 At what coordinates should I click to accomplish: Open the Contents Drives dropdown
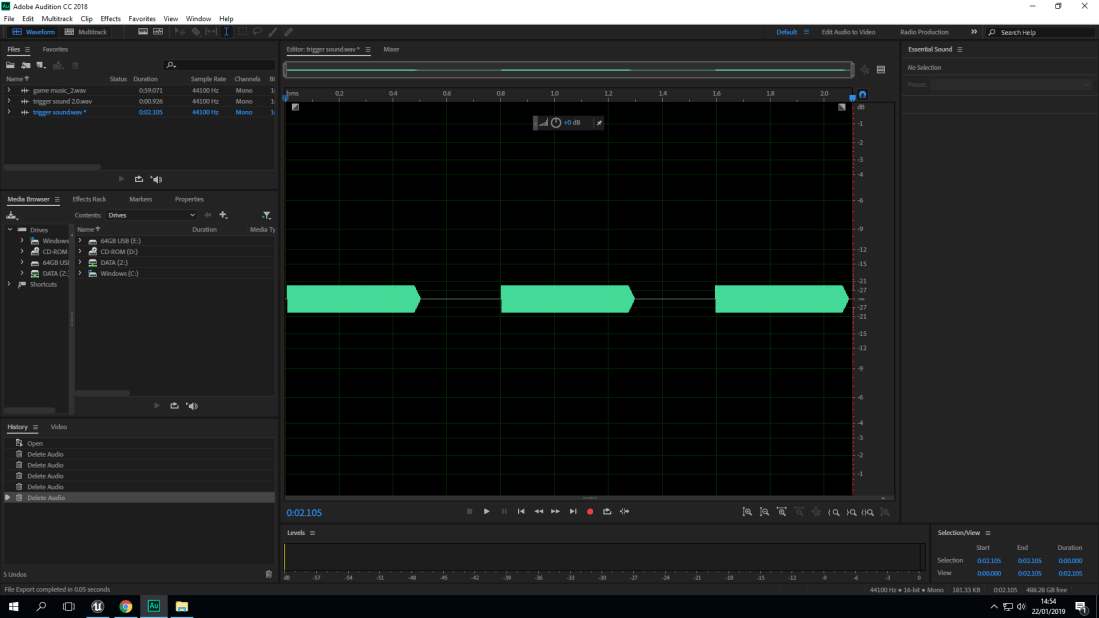pyautogui.click(x=151, y=215)
